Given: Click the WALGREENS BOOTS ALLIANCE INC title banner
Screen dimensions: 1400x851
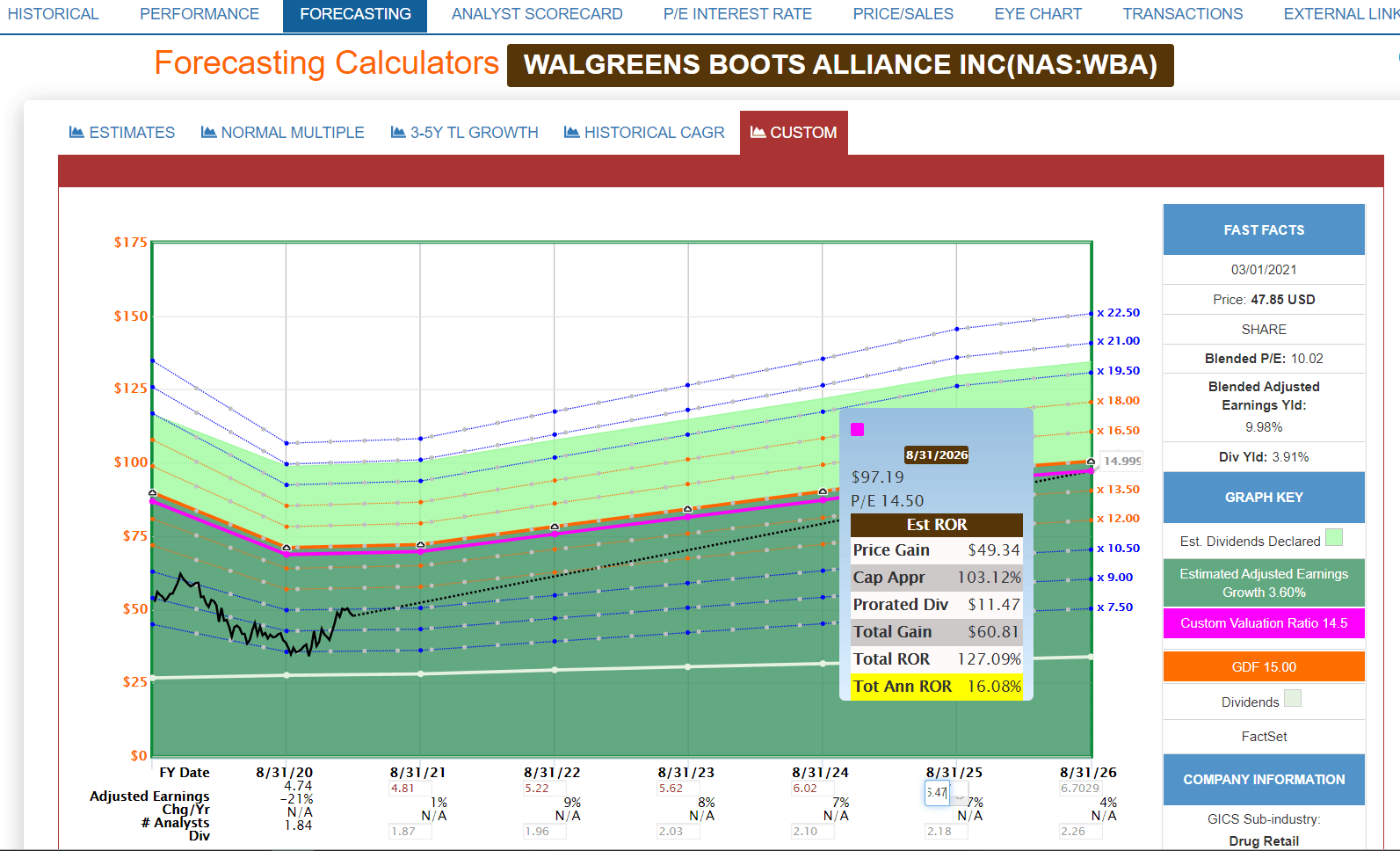Looking at the screenshot, I should click(840, 65).
